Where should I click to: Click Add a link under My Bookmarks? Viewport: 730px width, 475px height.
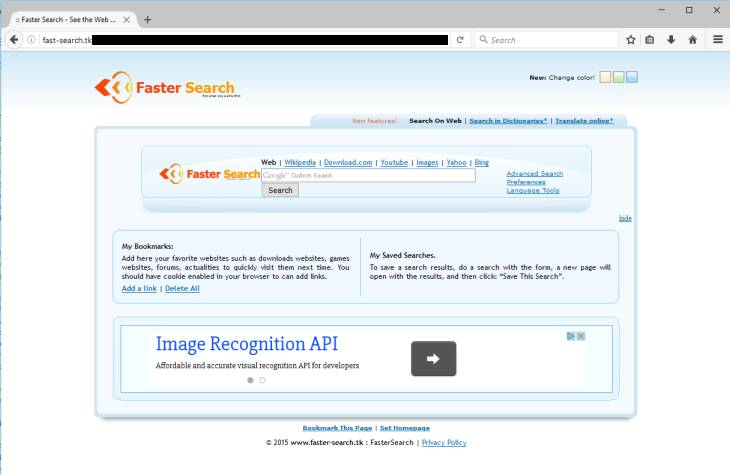click(x=139, y=288)
